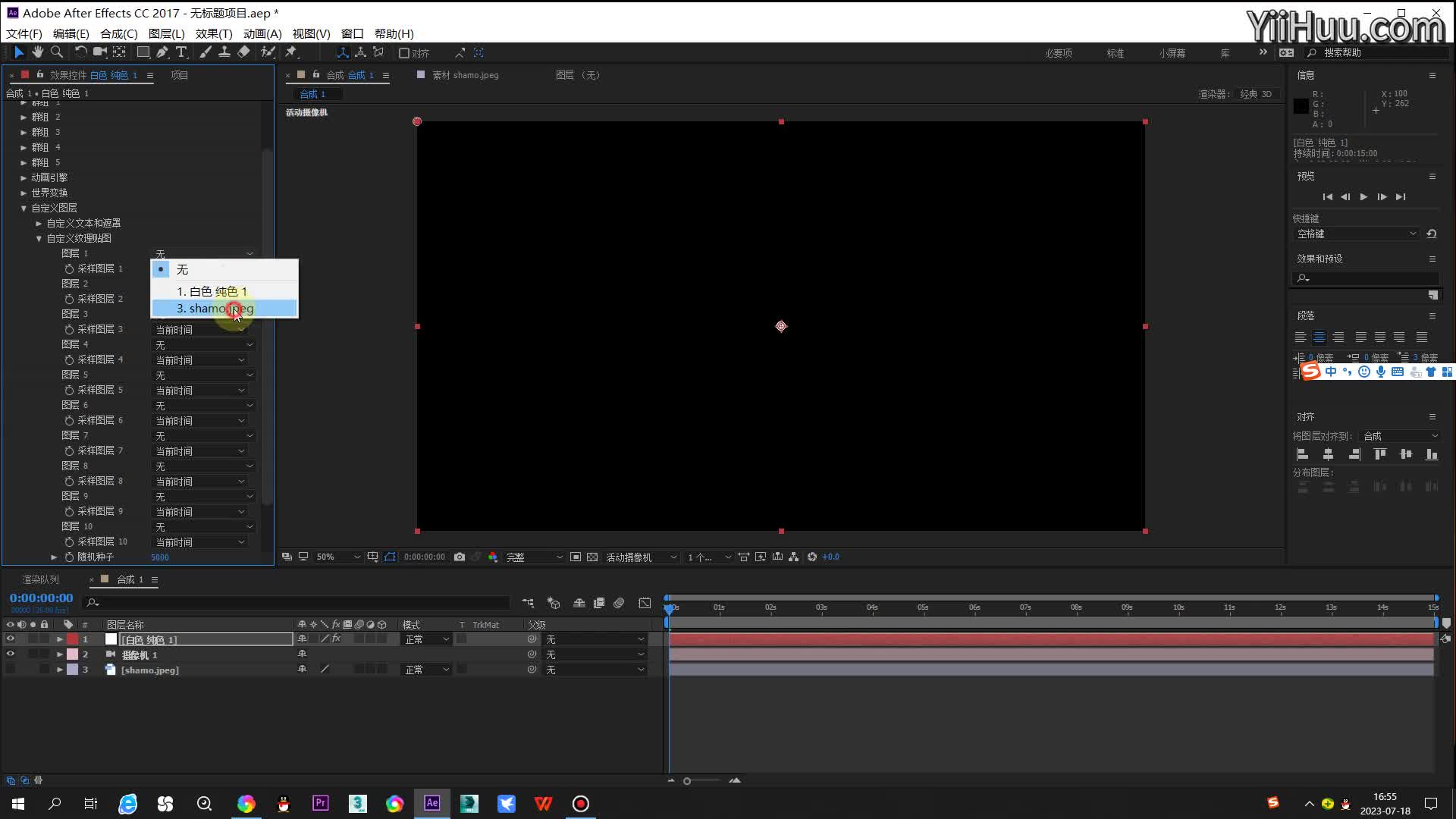The width and height of the screenshot is (1456, 819).
Task: Select the Brush tool
Action: point(205,52)
